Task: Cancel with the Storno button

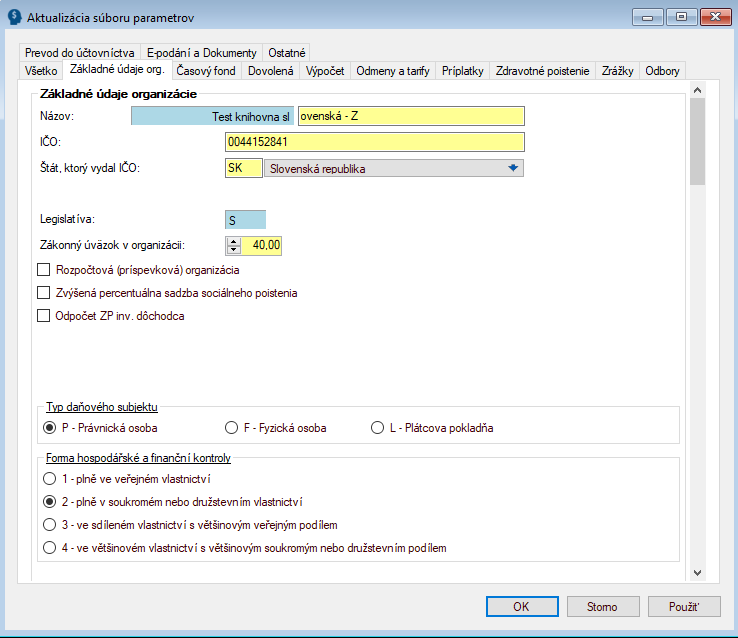Action: (x=603, y=606)
